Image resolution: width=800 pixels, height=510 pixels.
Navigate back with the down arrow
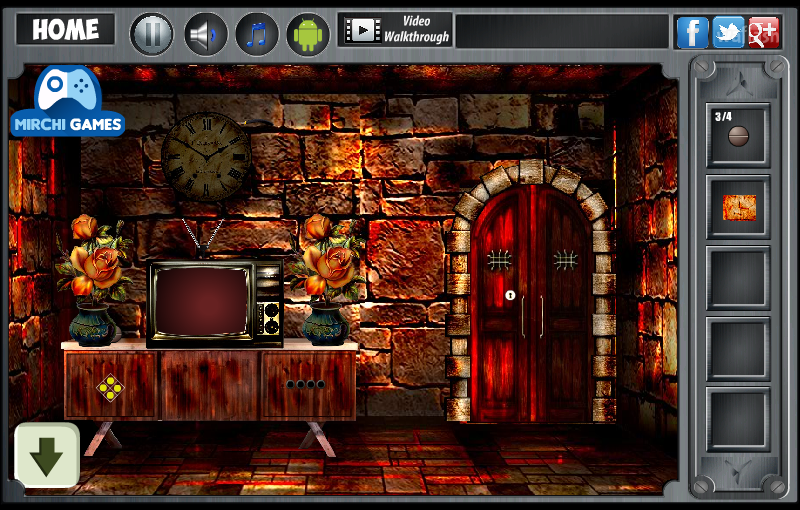[x=47, y=455]
